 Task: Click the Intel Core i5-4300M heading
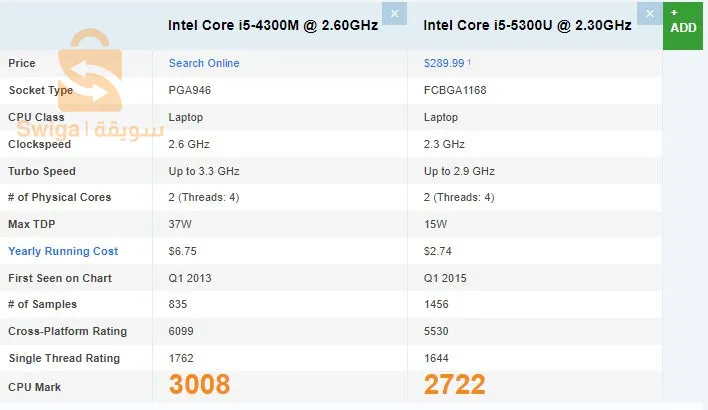(x=273, y=25)
